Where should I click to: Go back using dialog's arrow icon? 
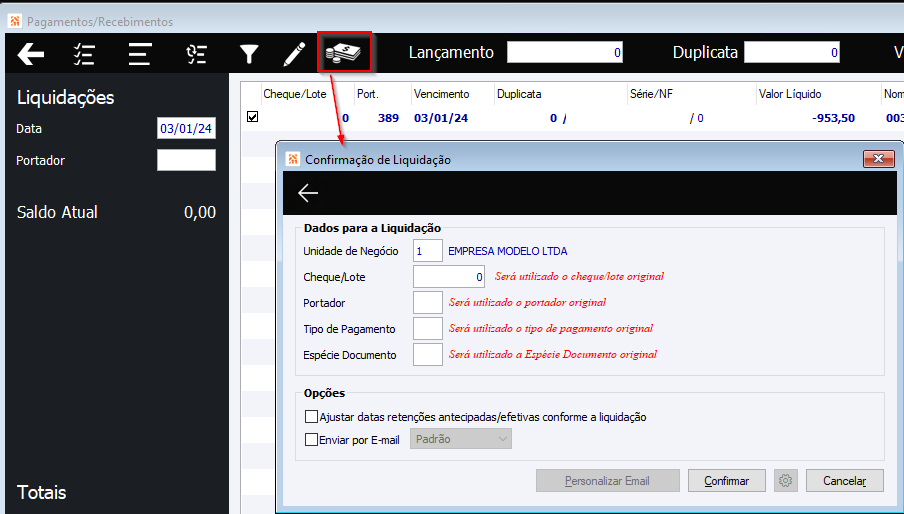308,193
